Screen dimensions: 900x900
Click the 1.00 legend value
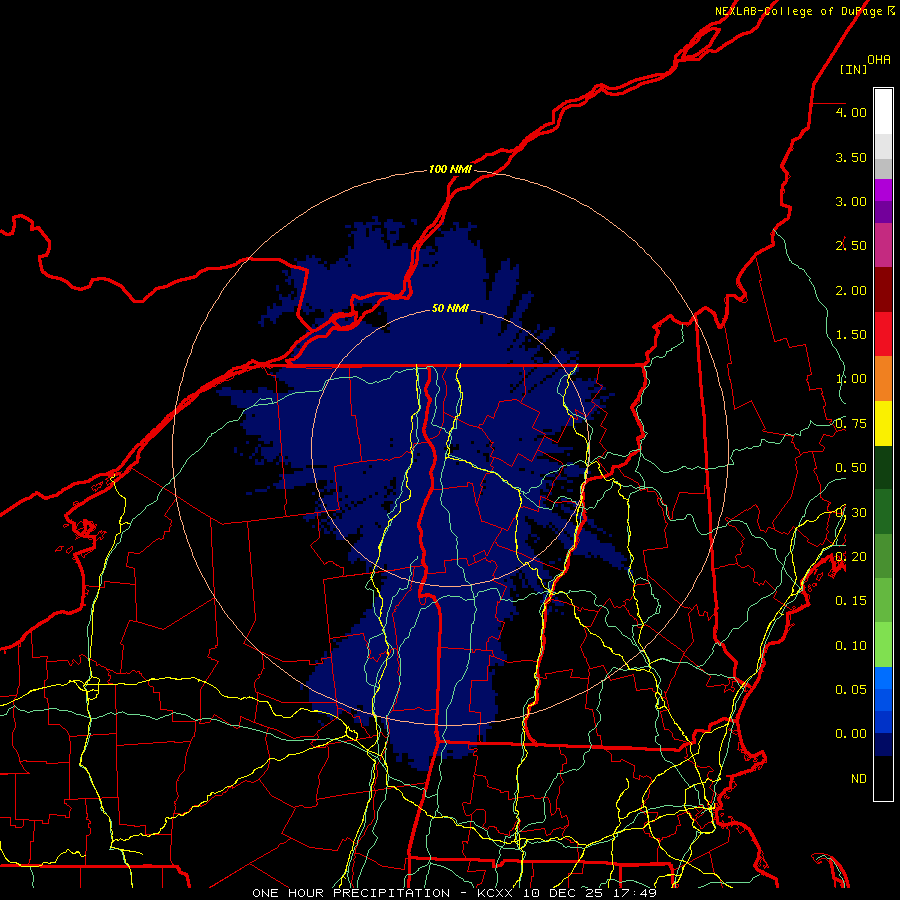pos(851,379)
